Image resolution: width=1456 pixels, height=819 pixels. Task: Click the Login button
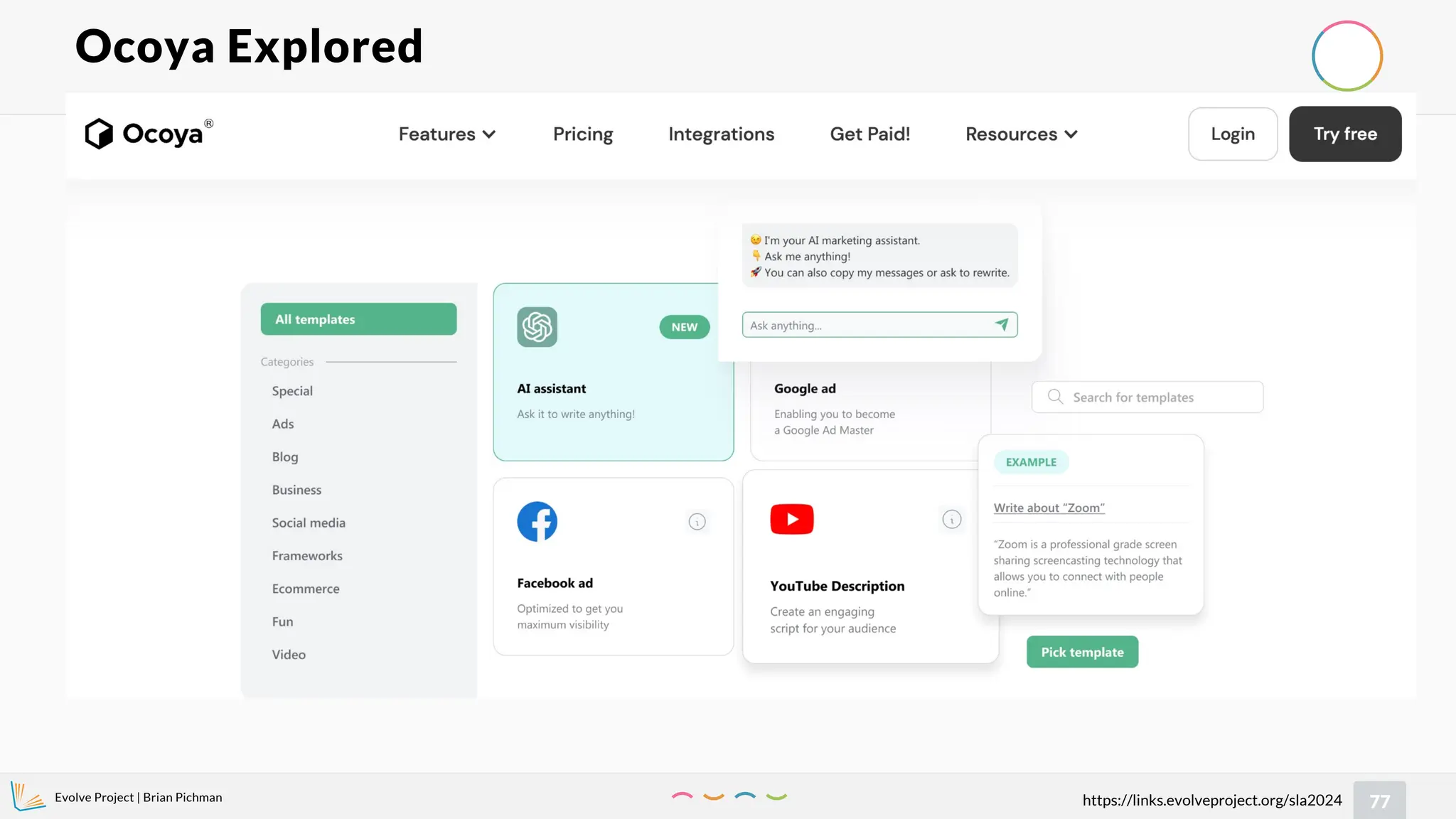(x=1233, y=134)
